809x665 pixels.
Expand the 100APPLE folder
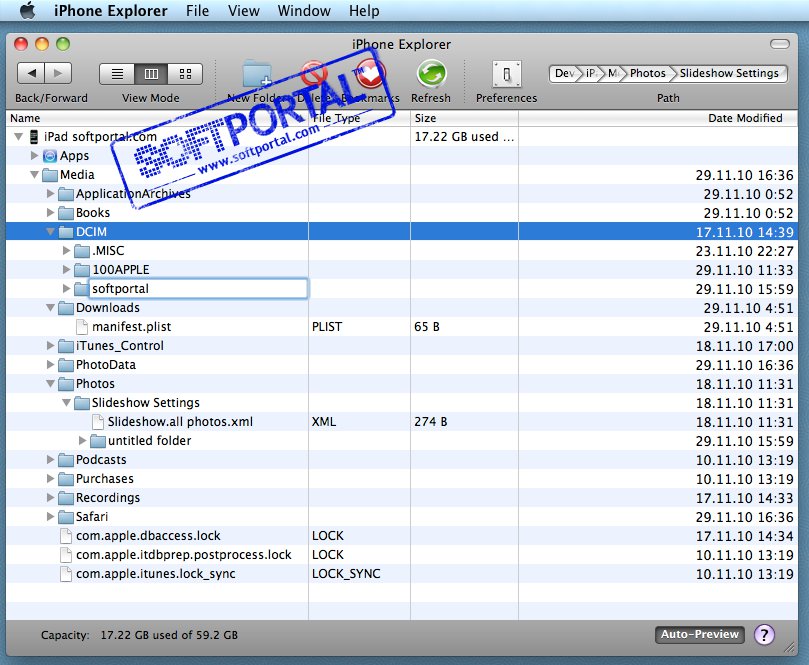click(66, 269)
